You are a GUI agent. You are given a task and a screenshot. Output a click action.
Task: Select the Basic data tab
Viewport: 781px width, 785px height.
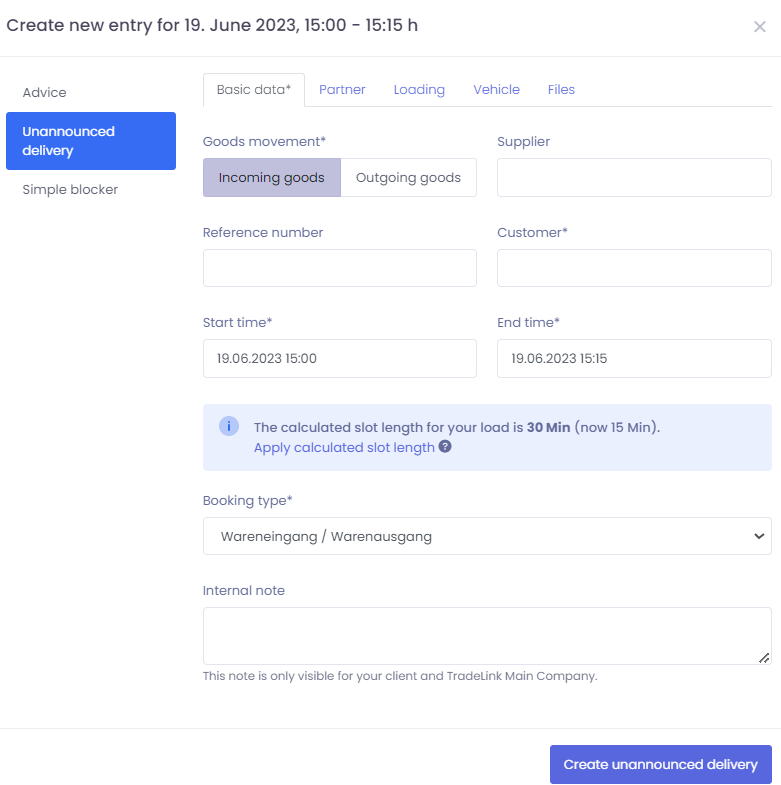click(x=253, y=90)
